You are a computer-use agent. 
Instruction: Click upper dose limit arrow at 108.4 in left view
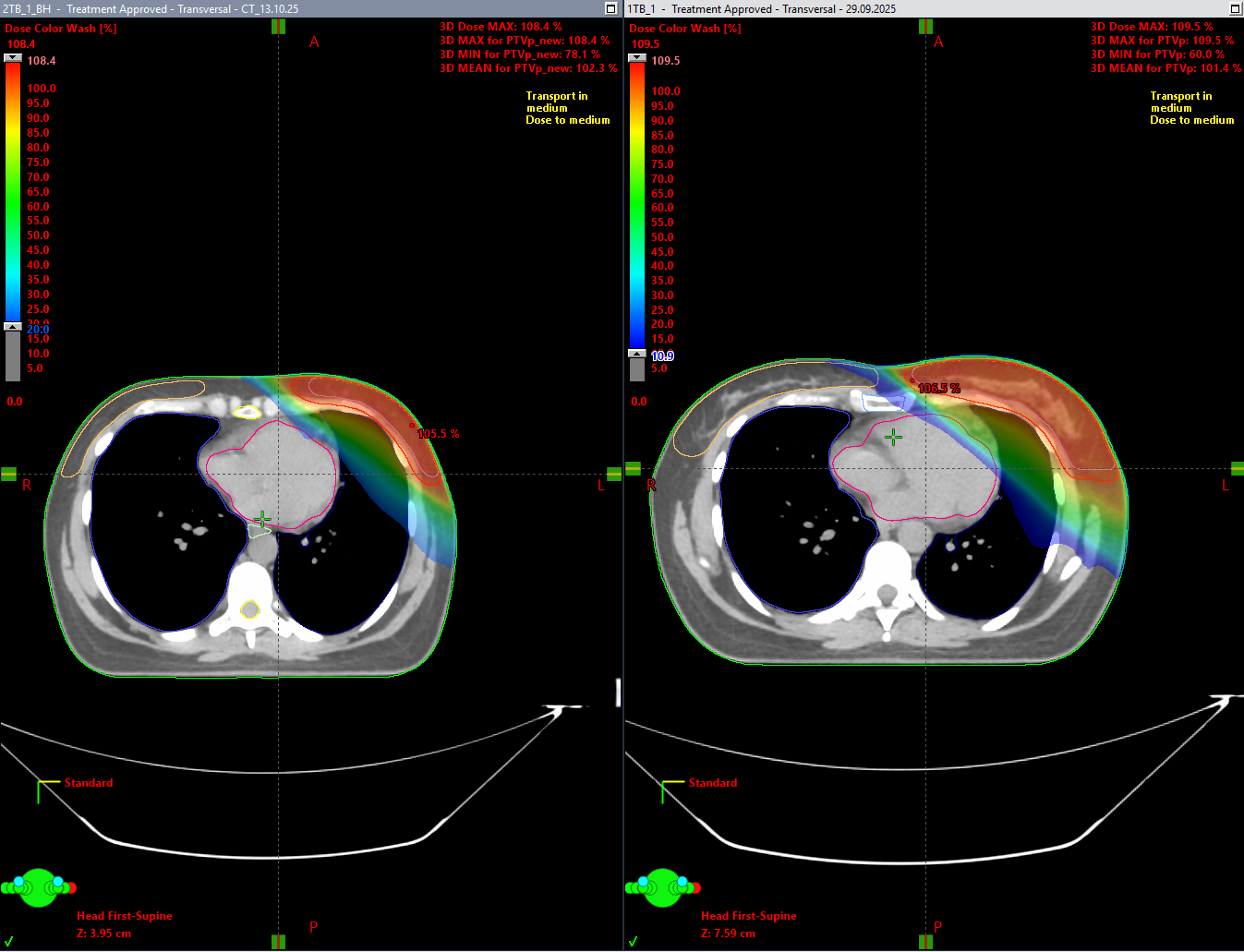coord(13,58)
